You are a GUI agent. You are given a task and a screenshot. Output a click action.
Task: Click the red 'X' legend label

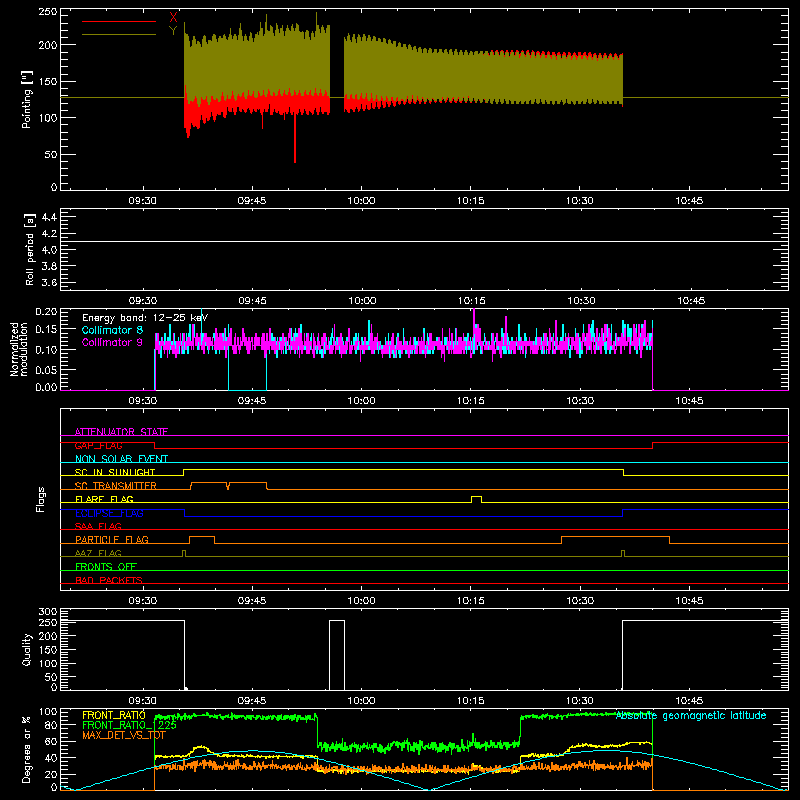[173, 17]
